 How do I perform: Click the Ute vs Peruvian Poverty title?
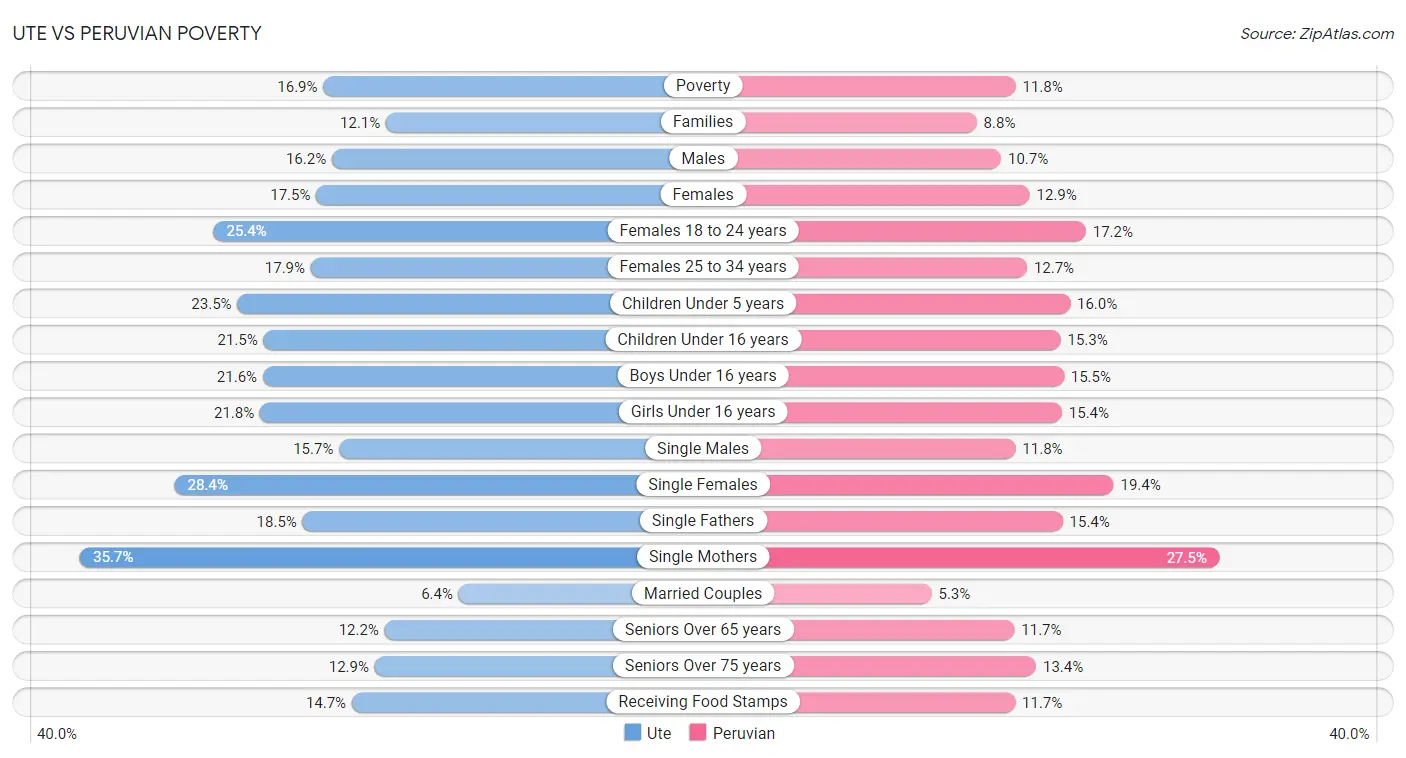137,33
